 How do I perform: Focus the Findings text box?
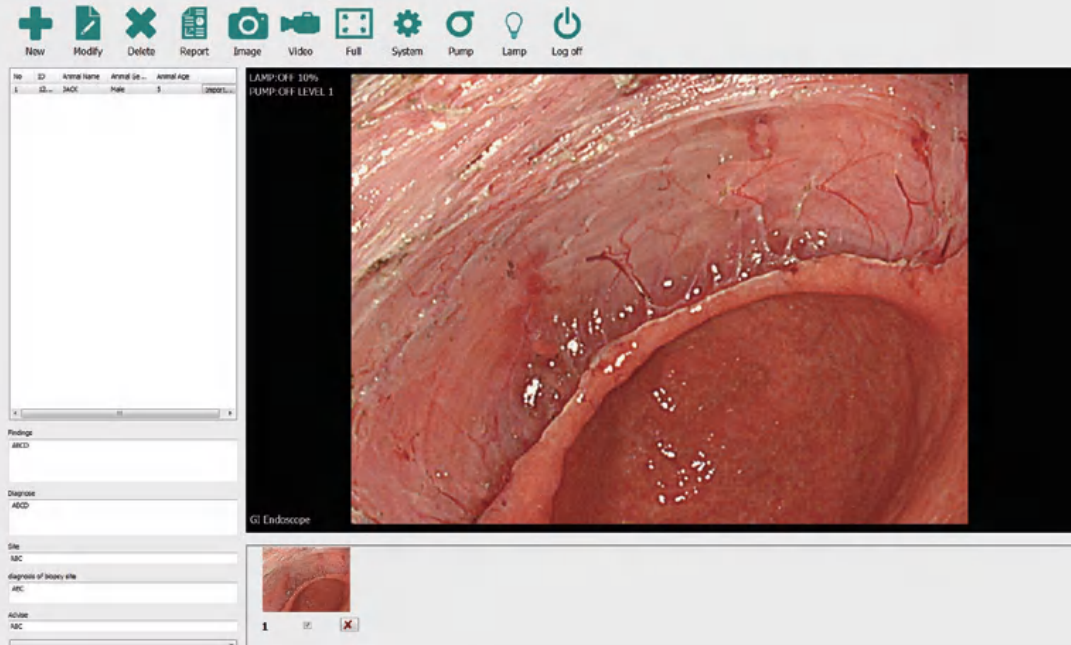[123, 461]
